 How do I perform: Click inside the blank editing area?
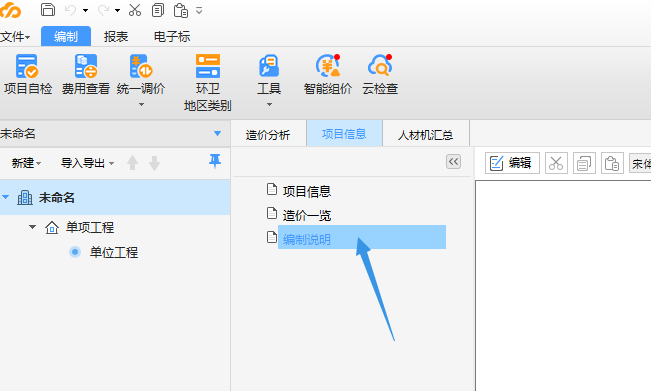tap(563, 286)
